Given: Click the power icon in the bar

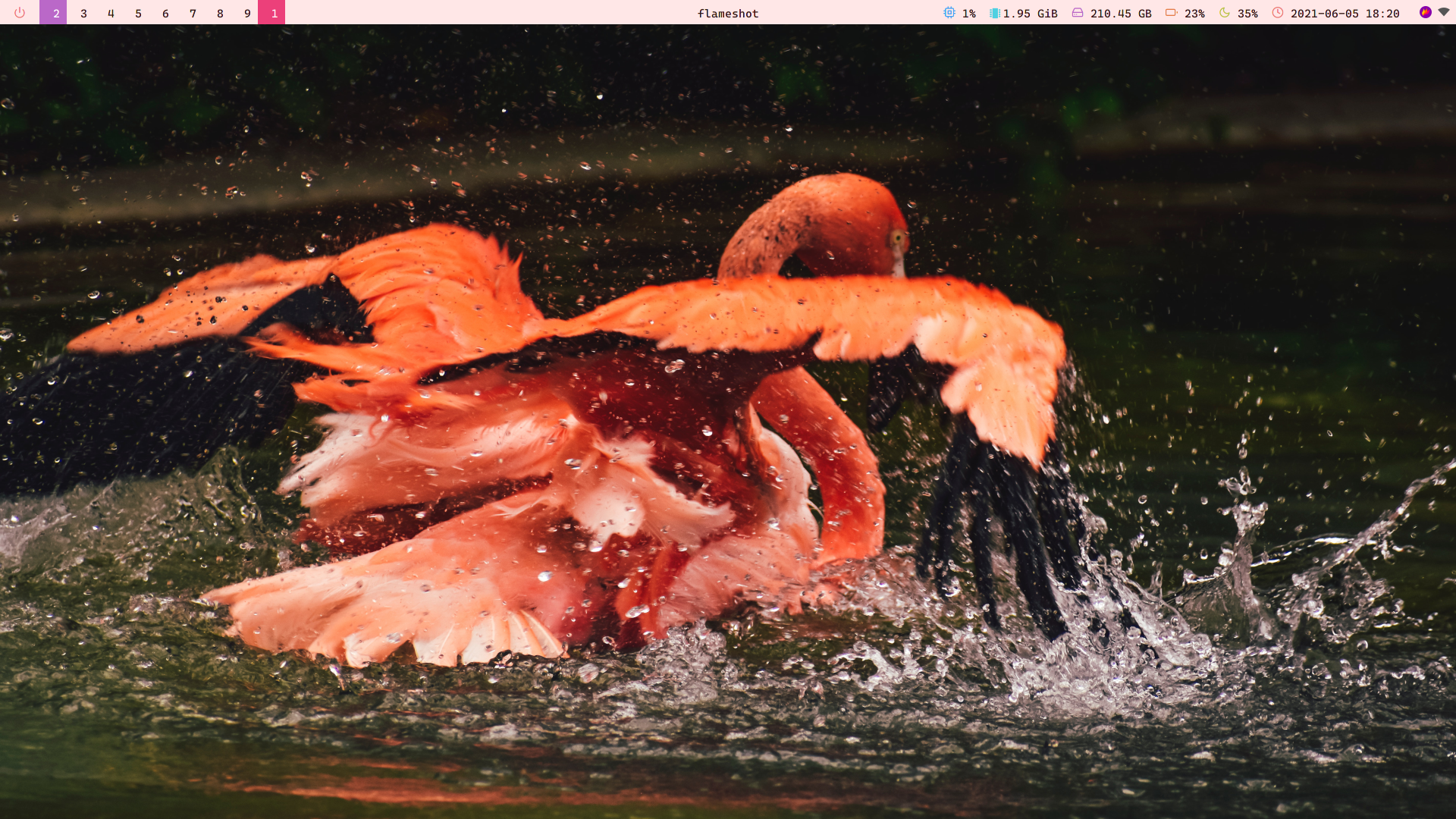Looking at the screenshot, I should 20,13.
